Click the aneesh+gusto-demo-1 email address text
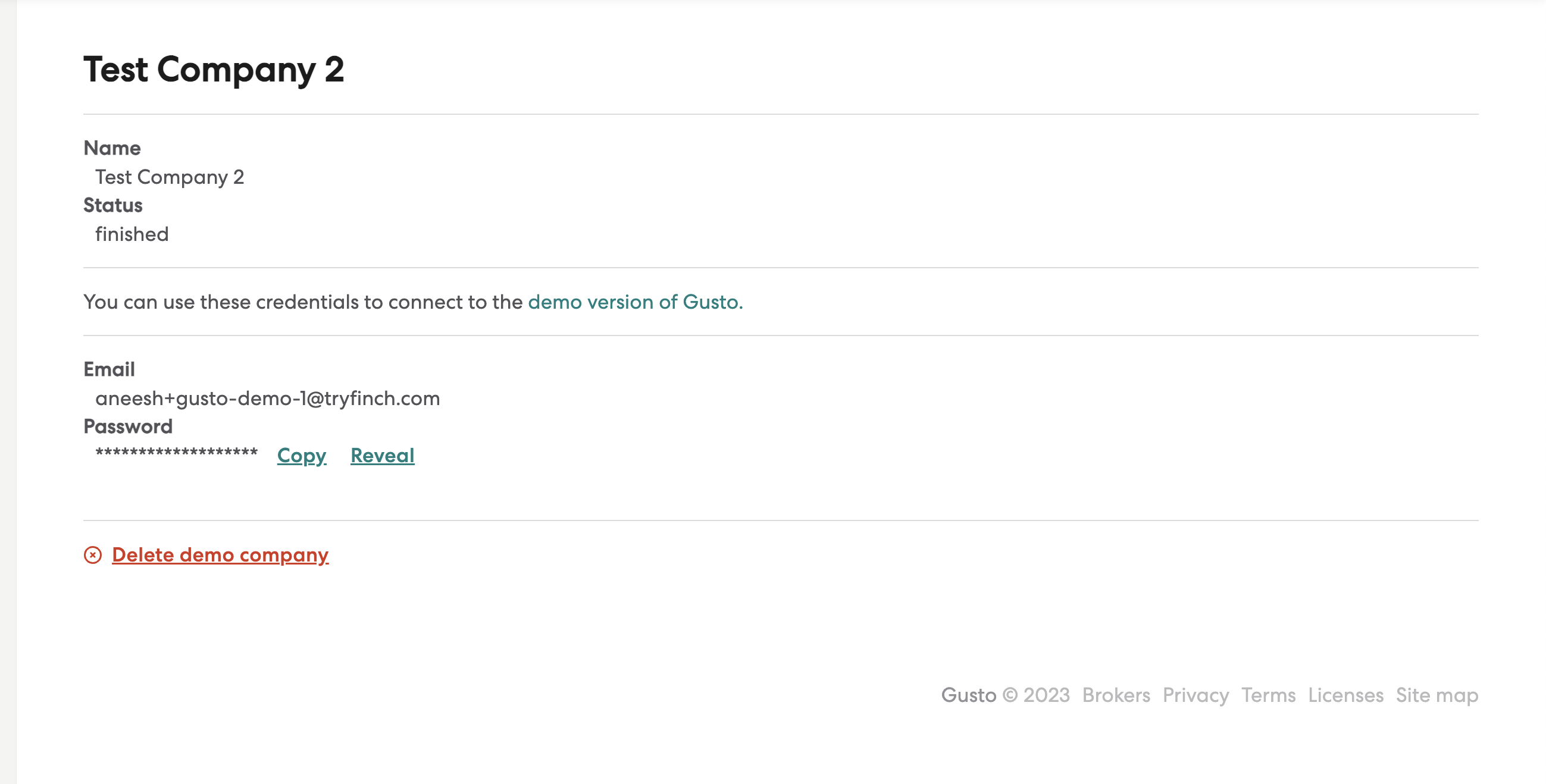 (x=268, y=399)
